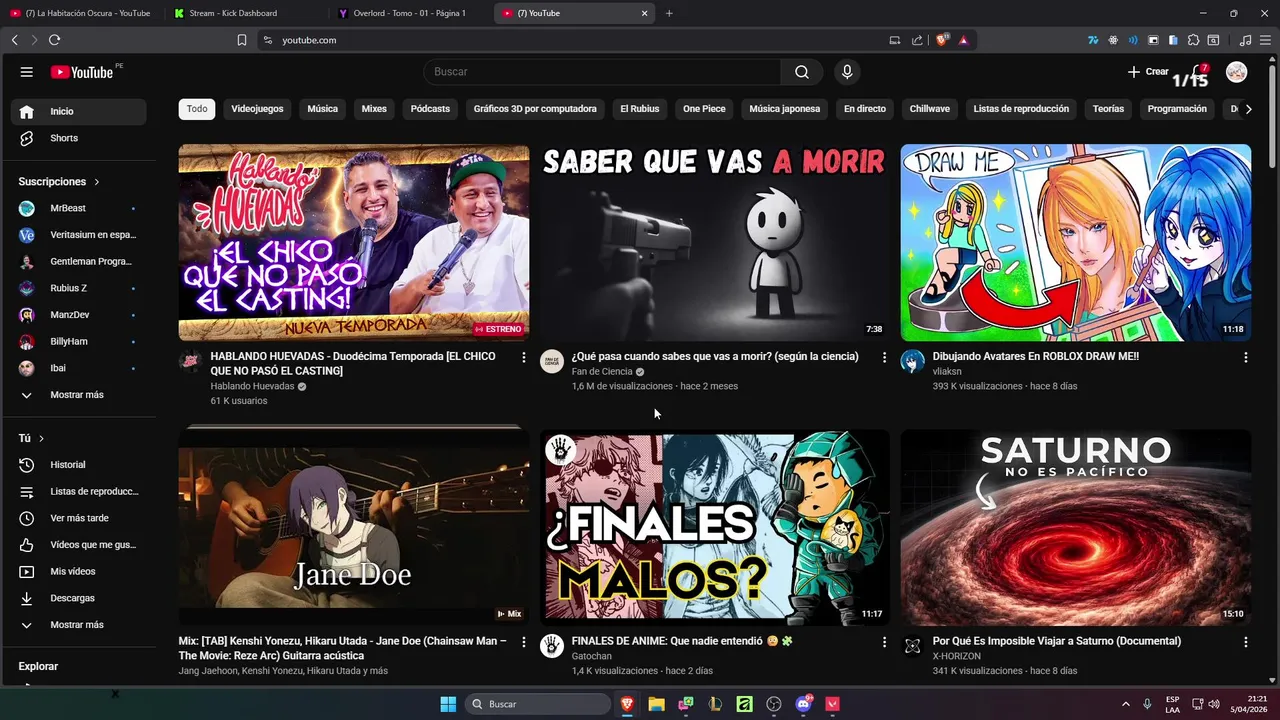Select the Música filter chip
The width and height of the screenshot is (1280, 720).
pyautogui.click(x=322, y=109)
